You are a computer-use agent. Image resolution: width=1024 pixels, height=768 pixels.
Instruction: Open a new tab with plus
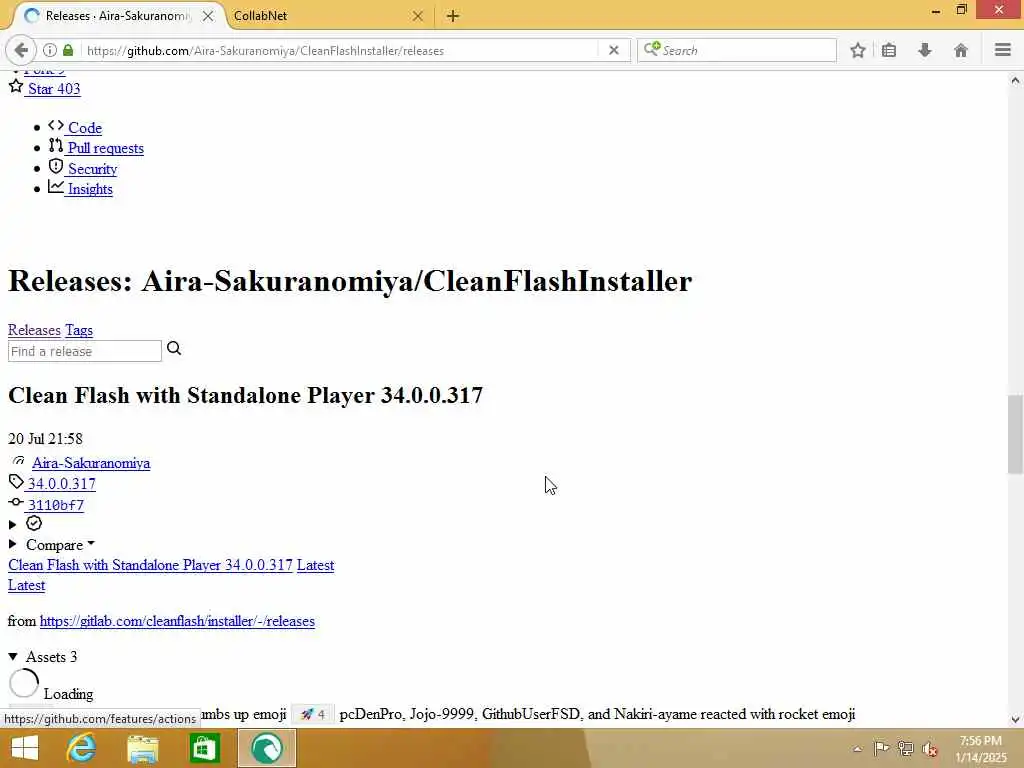tap(453, 16)
